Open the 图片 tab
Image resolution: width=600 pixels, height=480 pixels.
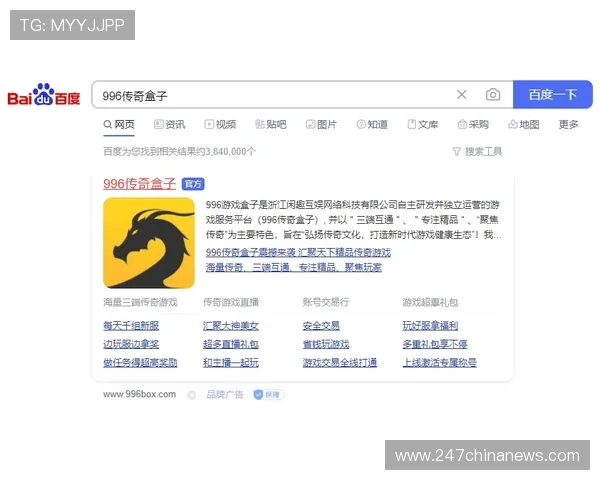[321, 124]
